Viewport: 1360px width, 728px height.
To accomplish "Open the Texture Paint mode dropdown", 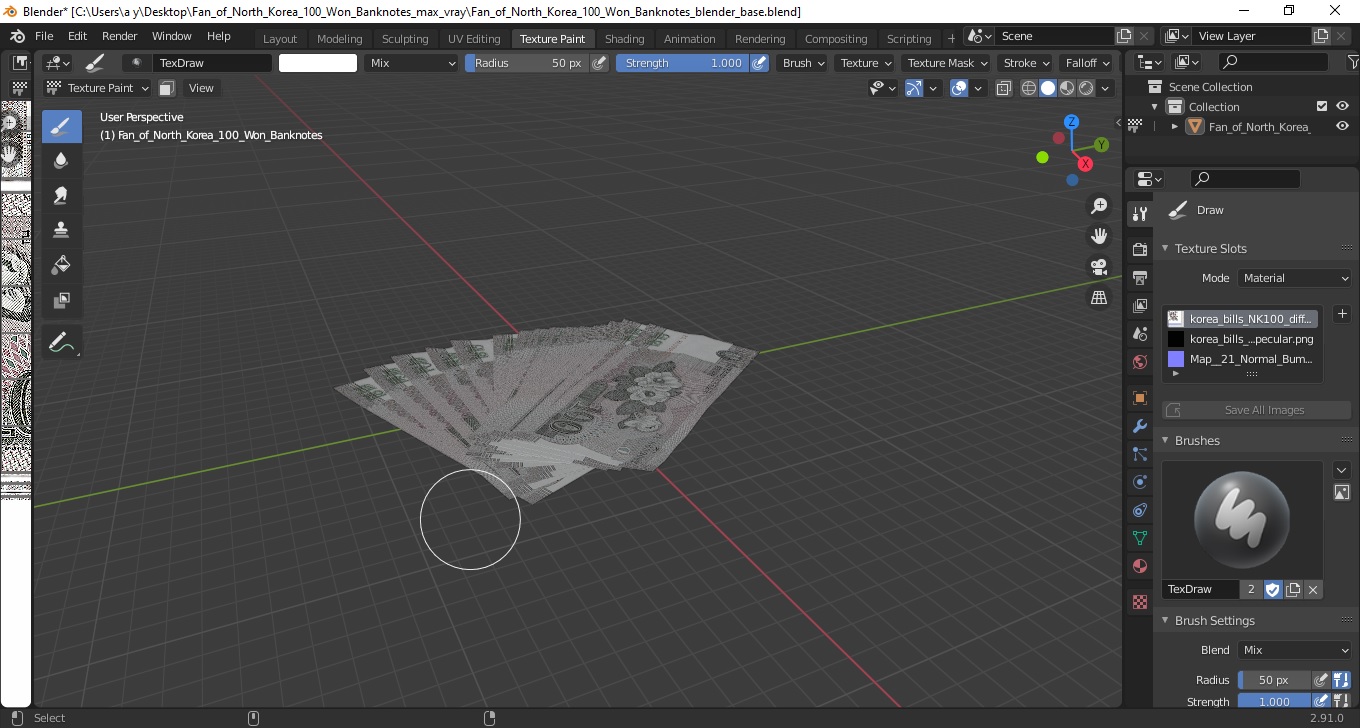I will 98,88.
